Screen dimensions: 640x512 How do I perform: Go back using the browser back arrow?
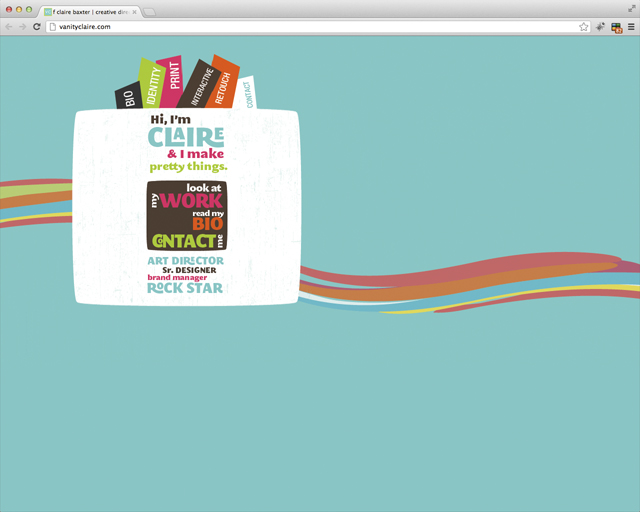pyautogui.click(x=9, y=27)
